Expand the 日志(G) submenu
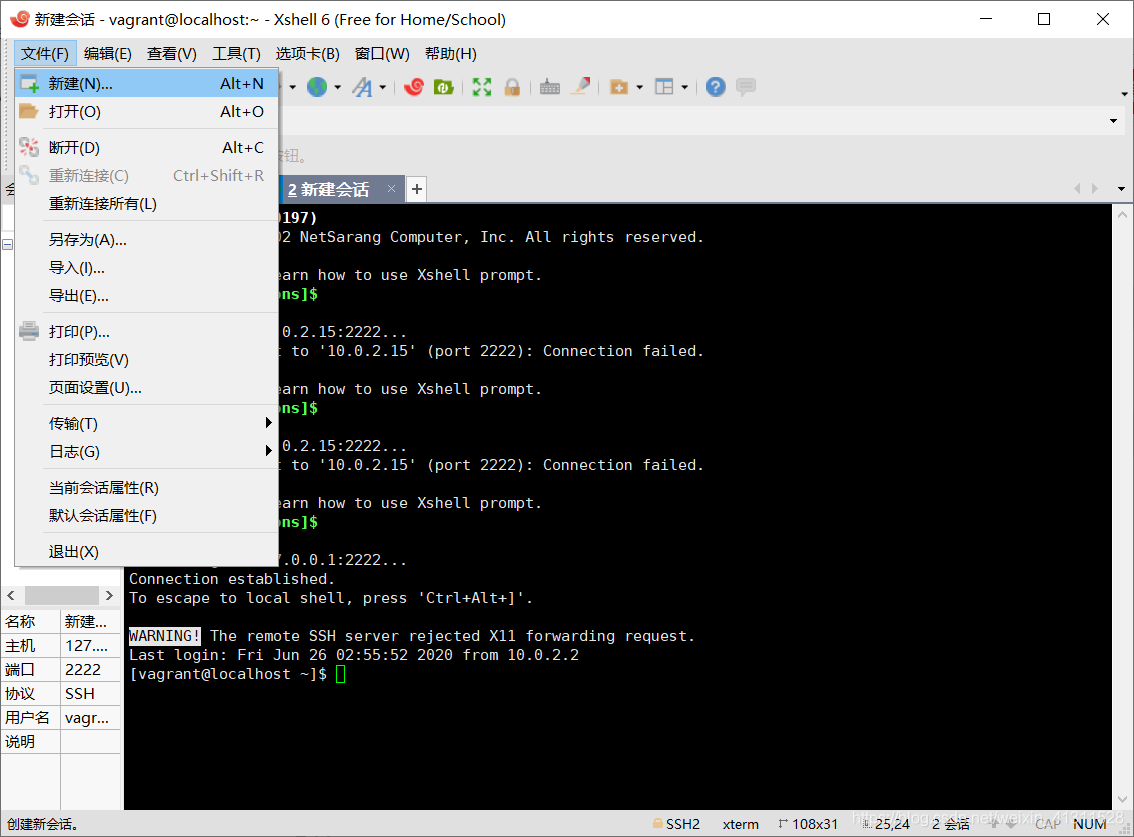Image resolution: width=1134 pixels, height=837 pixels. point(268,451)
